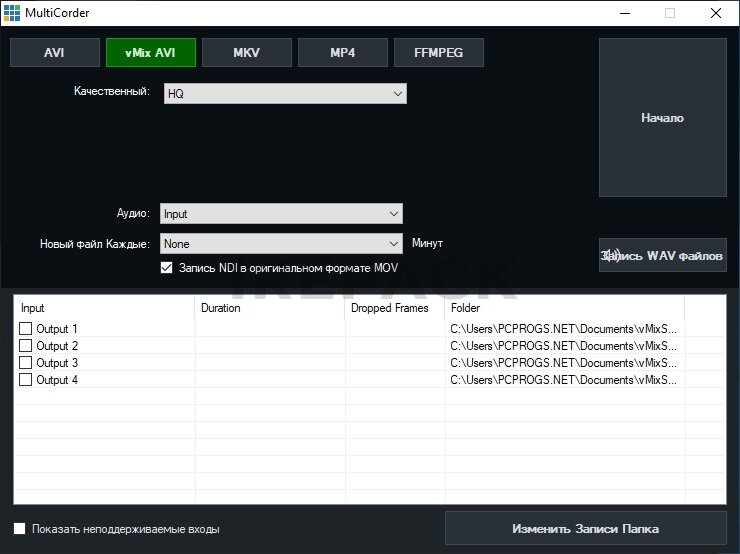Click the Изменить Записи Папка button
This screenshot has width=740, height=554.
point(585,529)
